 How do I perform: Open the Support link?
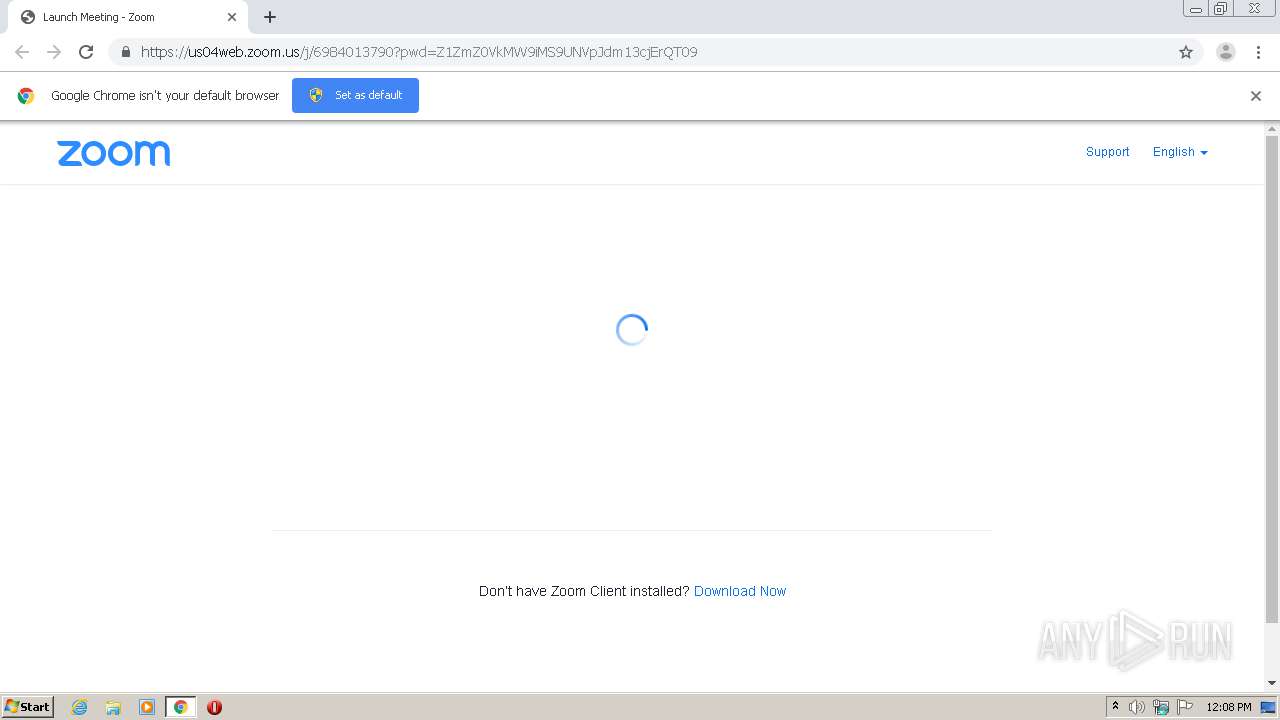point(1107,152)
